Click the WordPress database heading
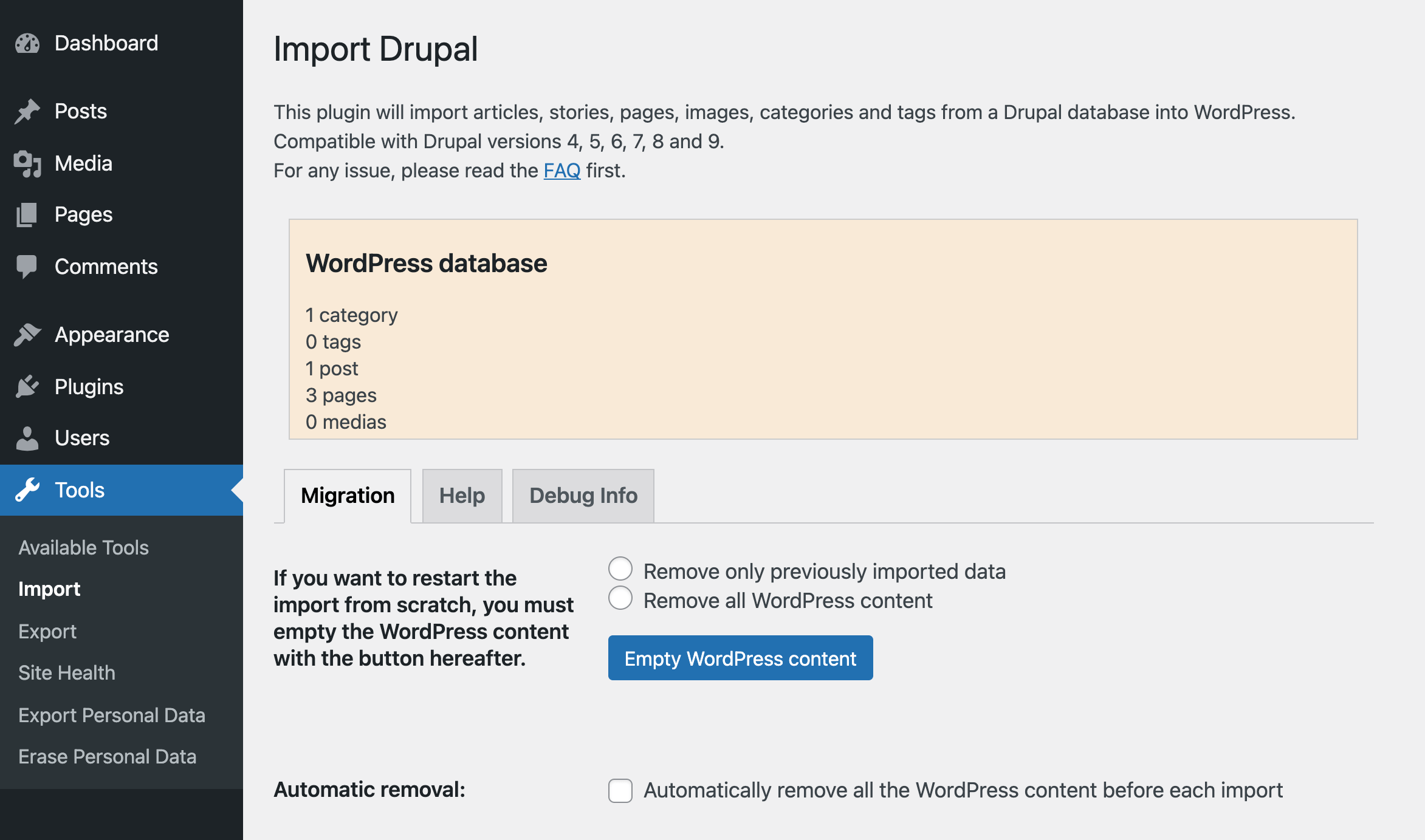 [427, 264]
